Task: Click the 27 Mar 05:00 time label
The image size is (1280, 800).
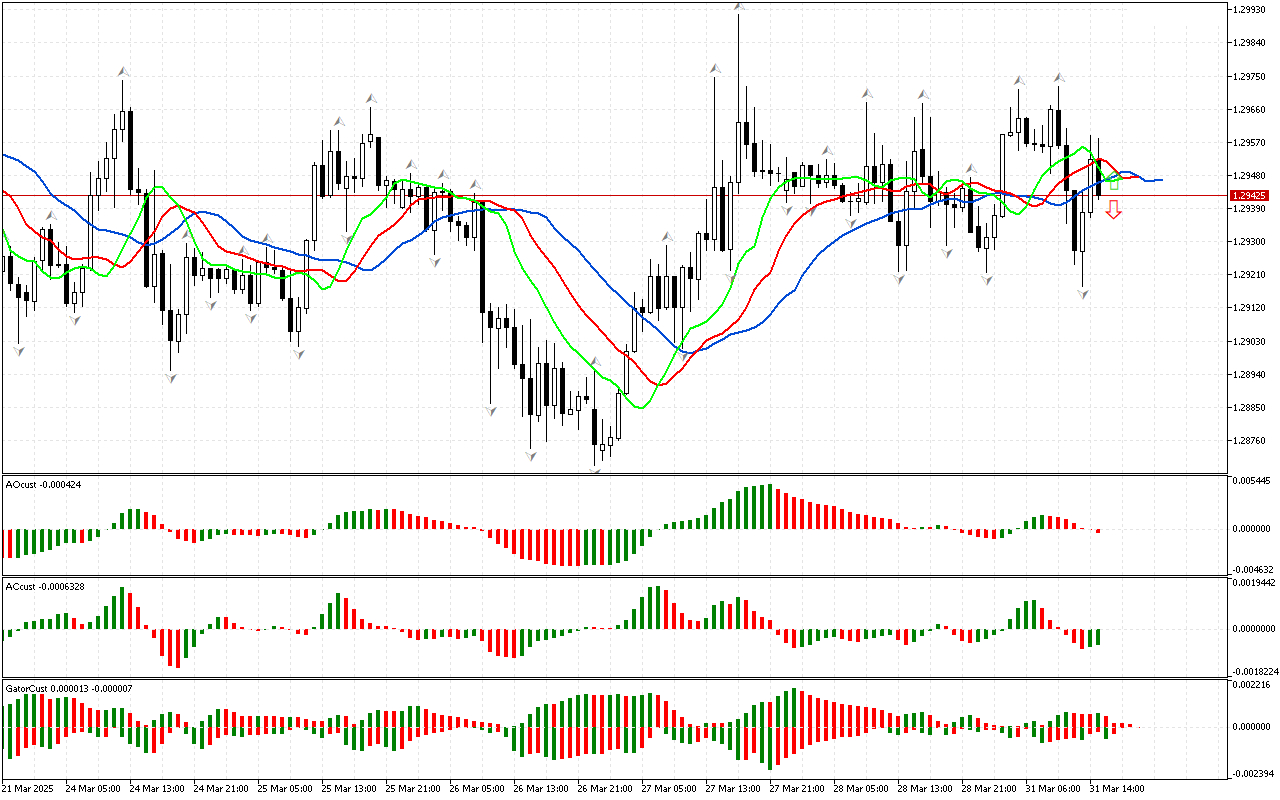Action: click(x=669, y=788)
